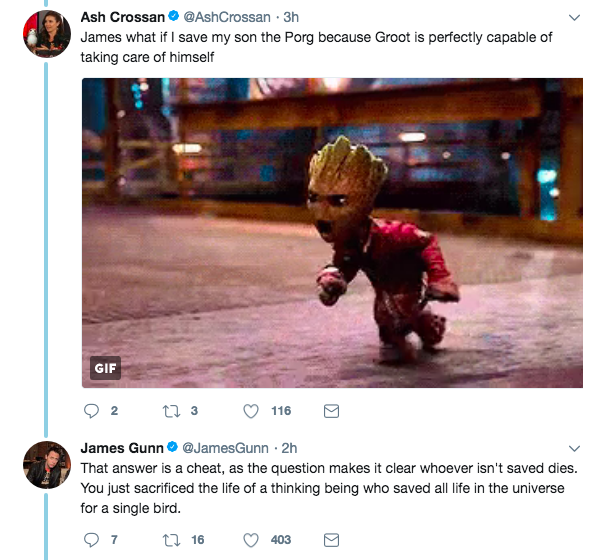Reply to Ash Crossan's tweet
This screenshot has width=606, height=560.
(92, 411)
